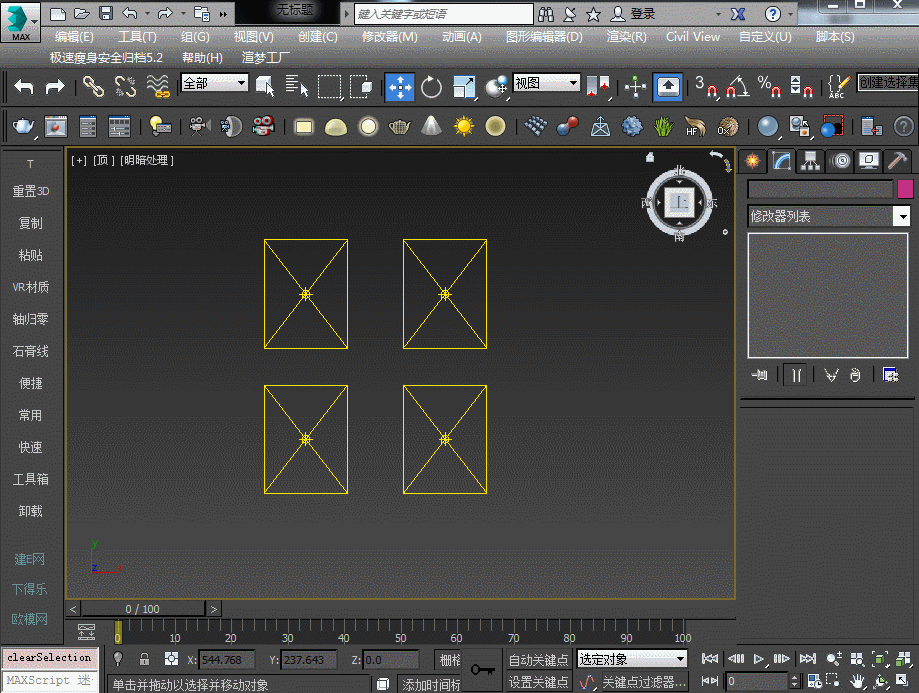Open the Civil View menu
Viewport: 919px width, 693px height.
click(x=692, y=37)
